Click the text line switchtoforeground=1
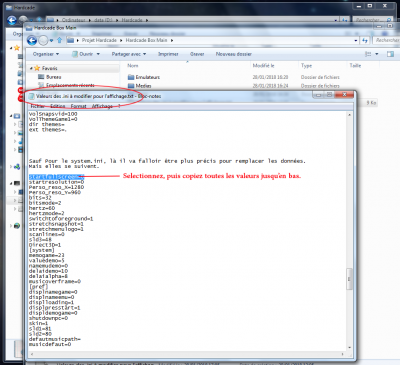This screenshot has width=400, height=365. click(x=61, y=219)
